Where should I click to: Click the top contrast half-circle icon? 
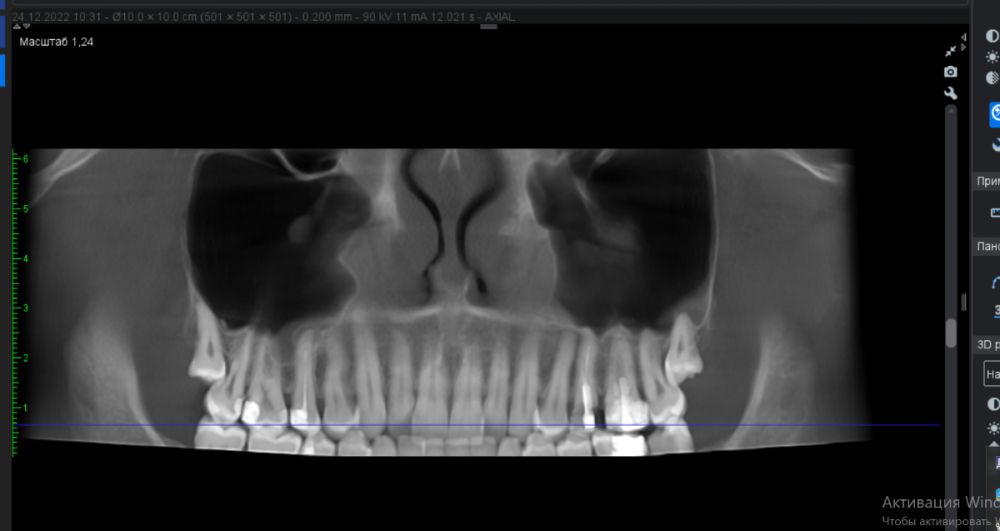992,36
